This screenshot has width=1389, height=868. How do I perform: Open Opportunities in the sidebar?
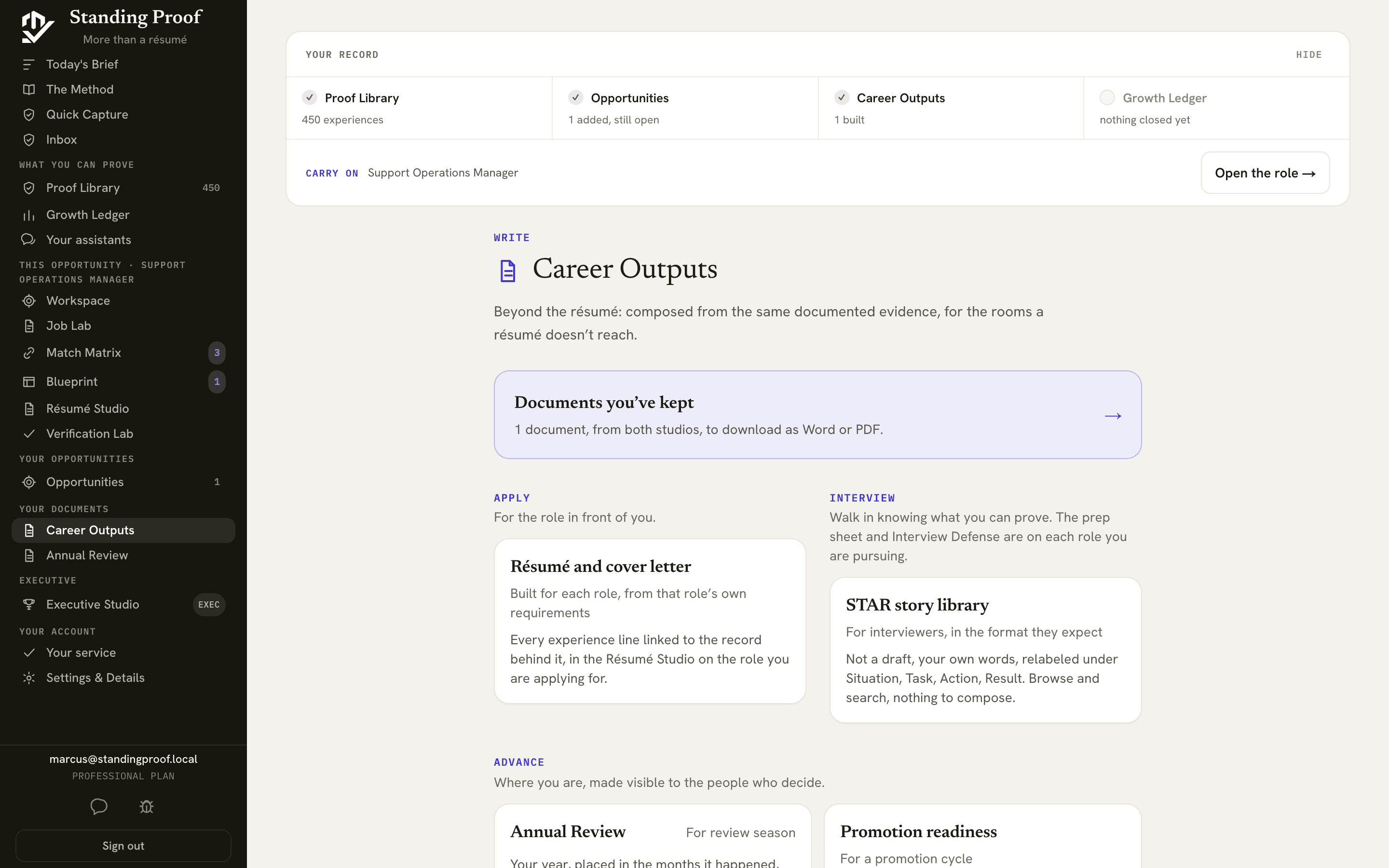coord(123,482)
